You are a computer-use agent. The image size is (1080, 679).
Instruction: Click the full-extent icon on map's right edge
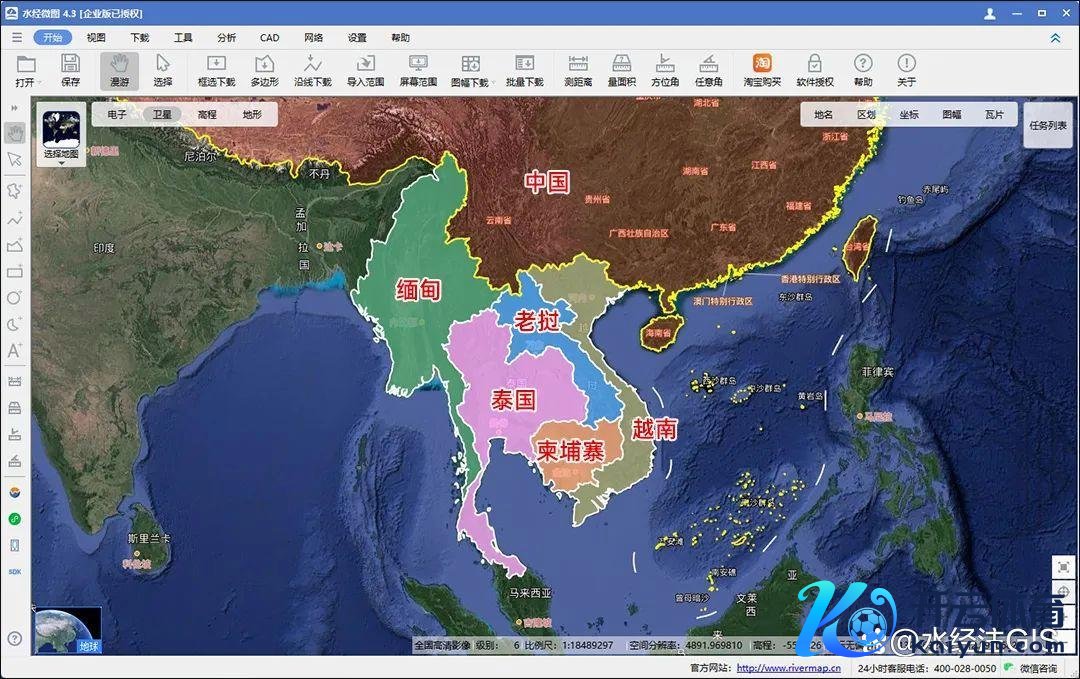[1063, 567]
